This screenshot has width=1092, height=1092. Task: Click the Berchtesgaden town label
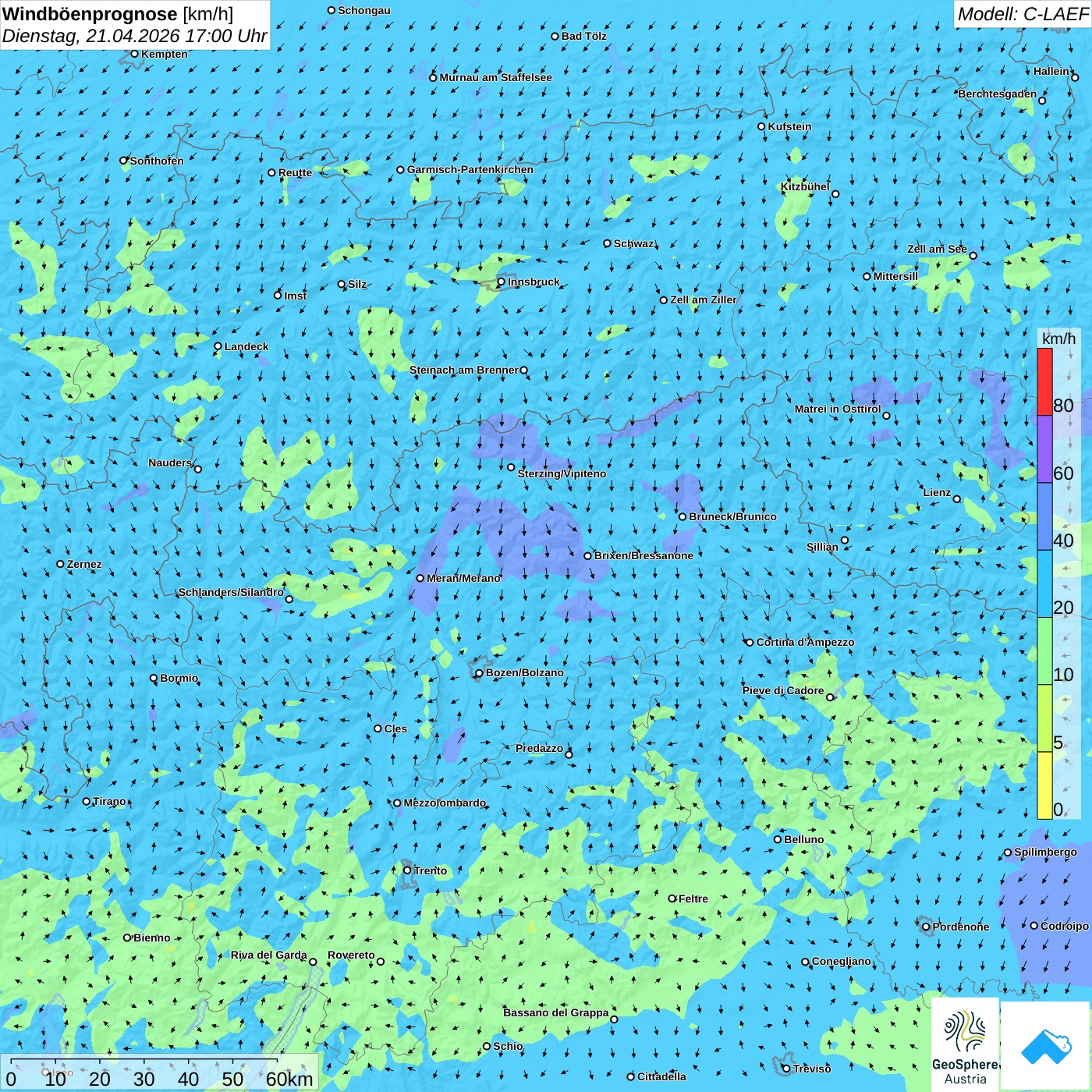coord(998,94)
